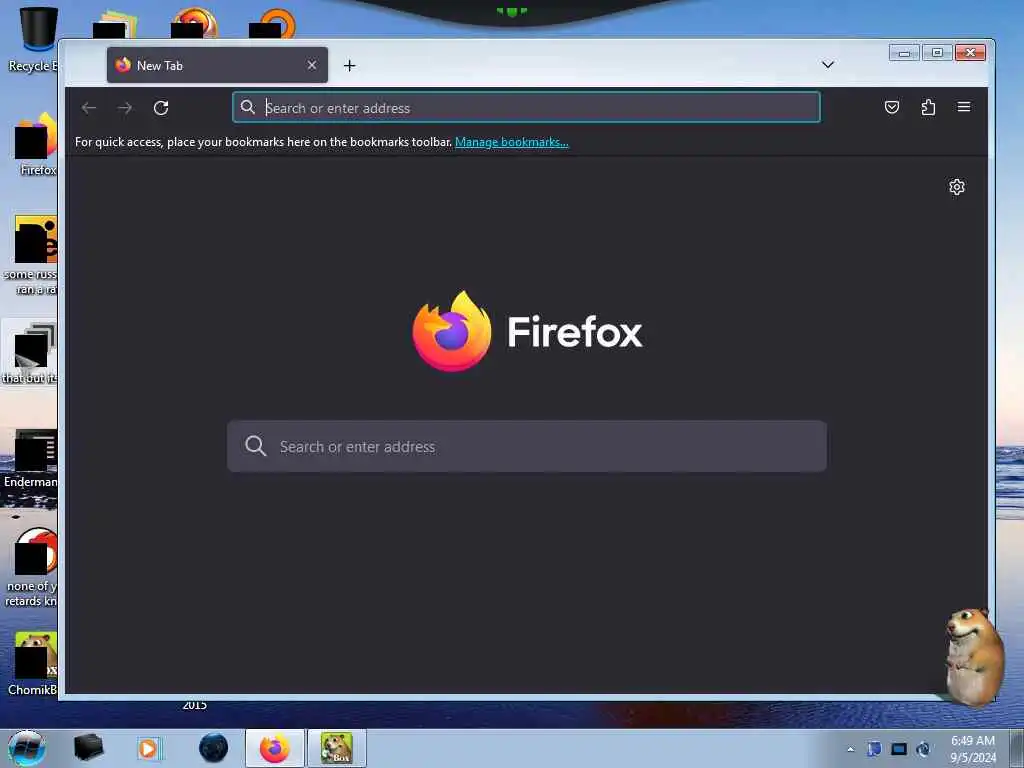Close the Firefox window
1024x768 pixels.
coord(970,53)
